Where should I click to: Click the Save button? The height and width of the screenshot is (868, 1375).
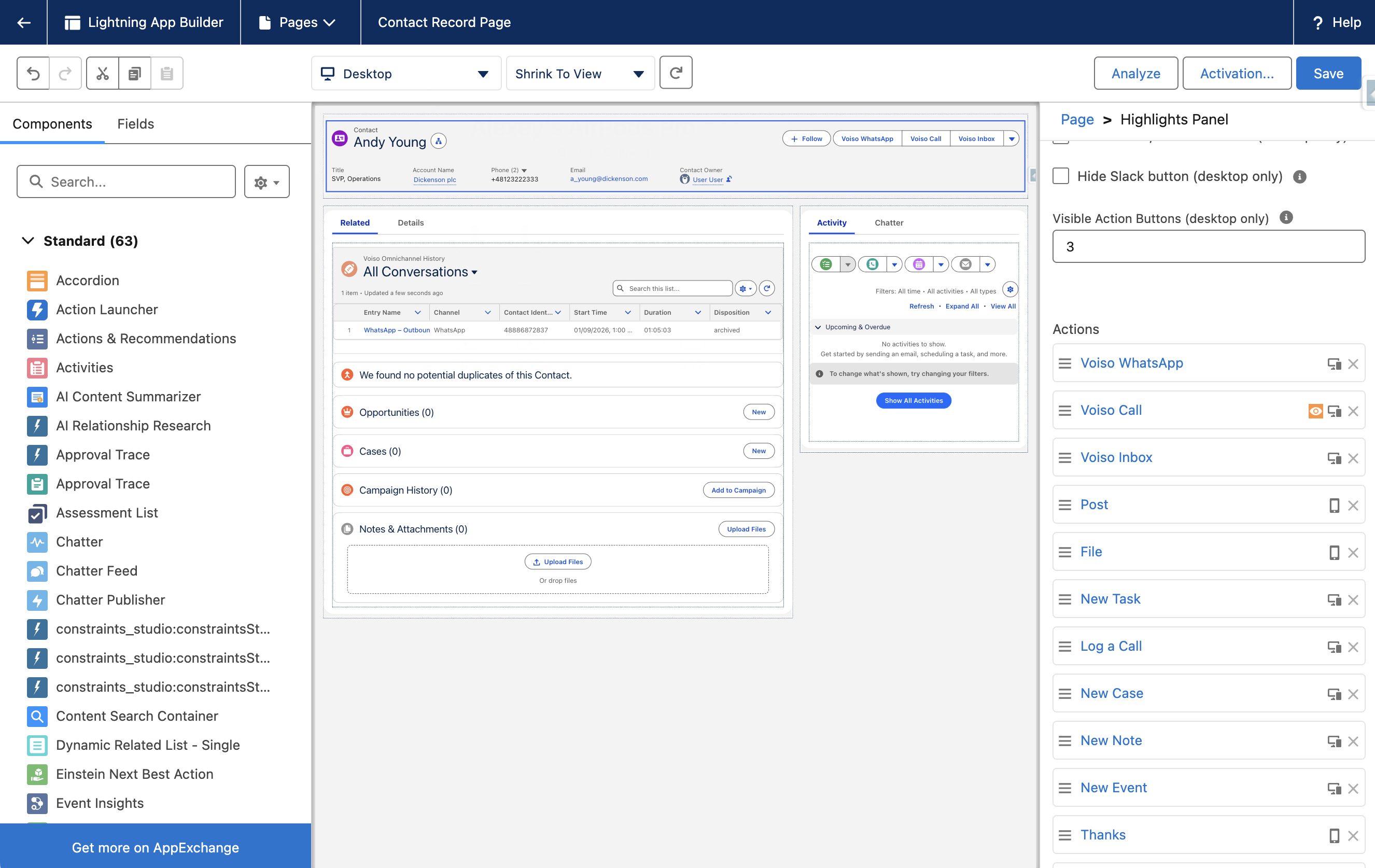[1328, 73]
